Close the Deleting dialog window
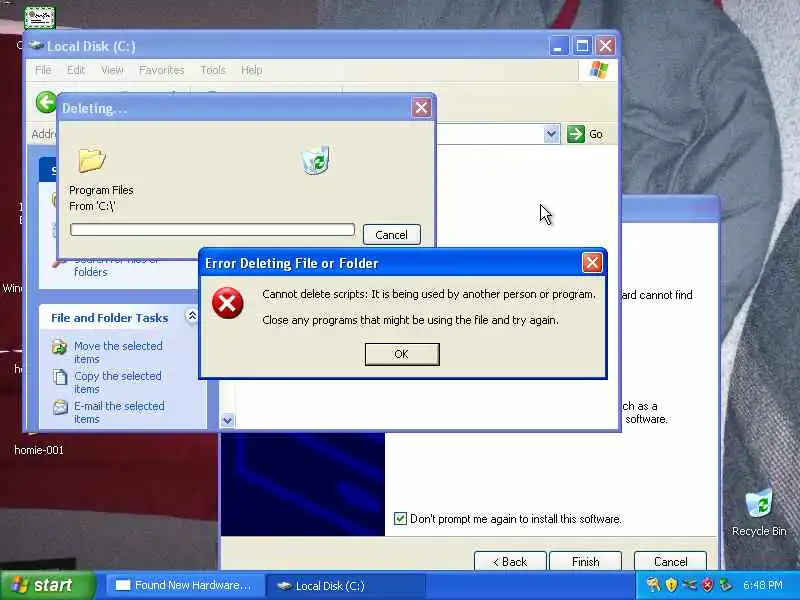Screen dimensions: 800x600 pyautogui.click(x=421, y=108)
